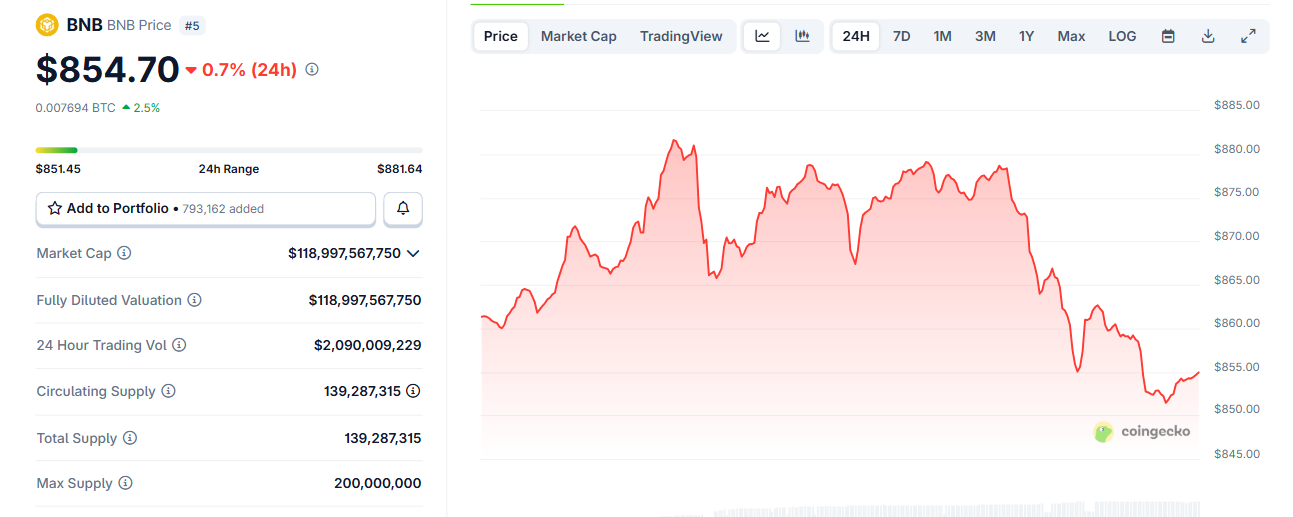
Task: Click the BNB Price heading text
Action: point(139,25)
